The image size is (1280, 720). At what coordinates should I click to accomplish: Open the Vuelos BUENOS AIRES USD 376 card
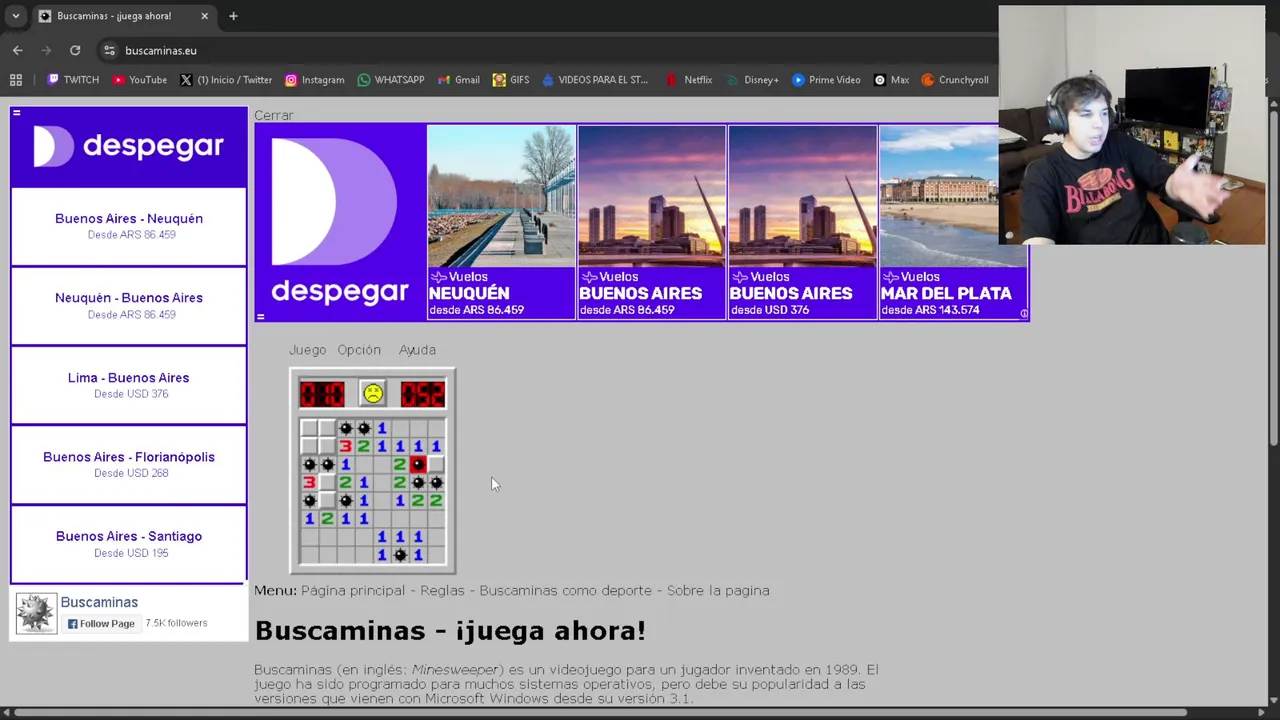point(802,222)
